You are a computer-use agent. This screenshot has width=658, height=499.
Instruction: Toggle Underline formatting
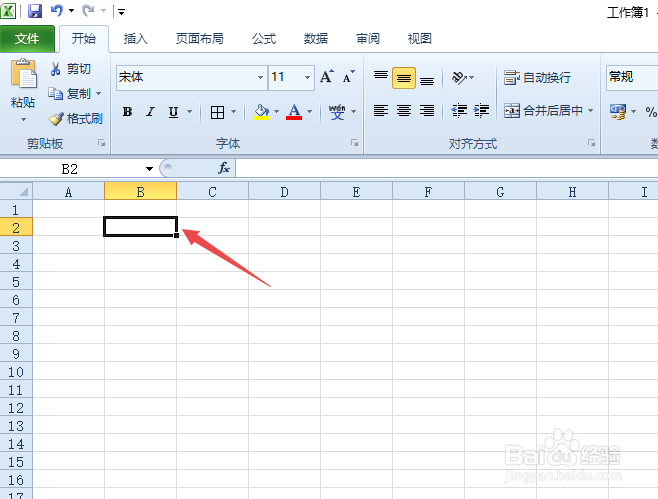pyautogui.click(x=173, y=112)
